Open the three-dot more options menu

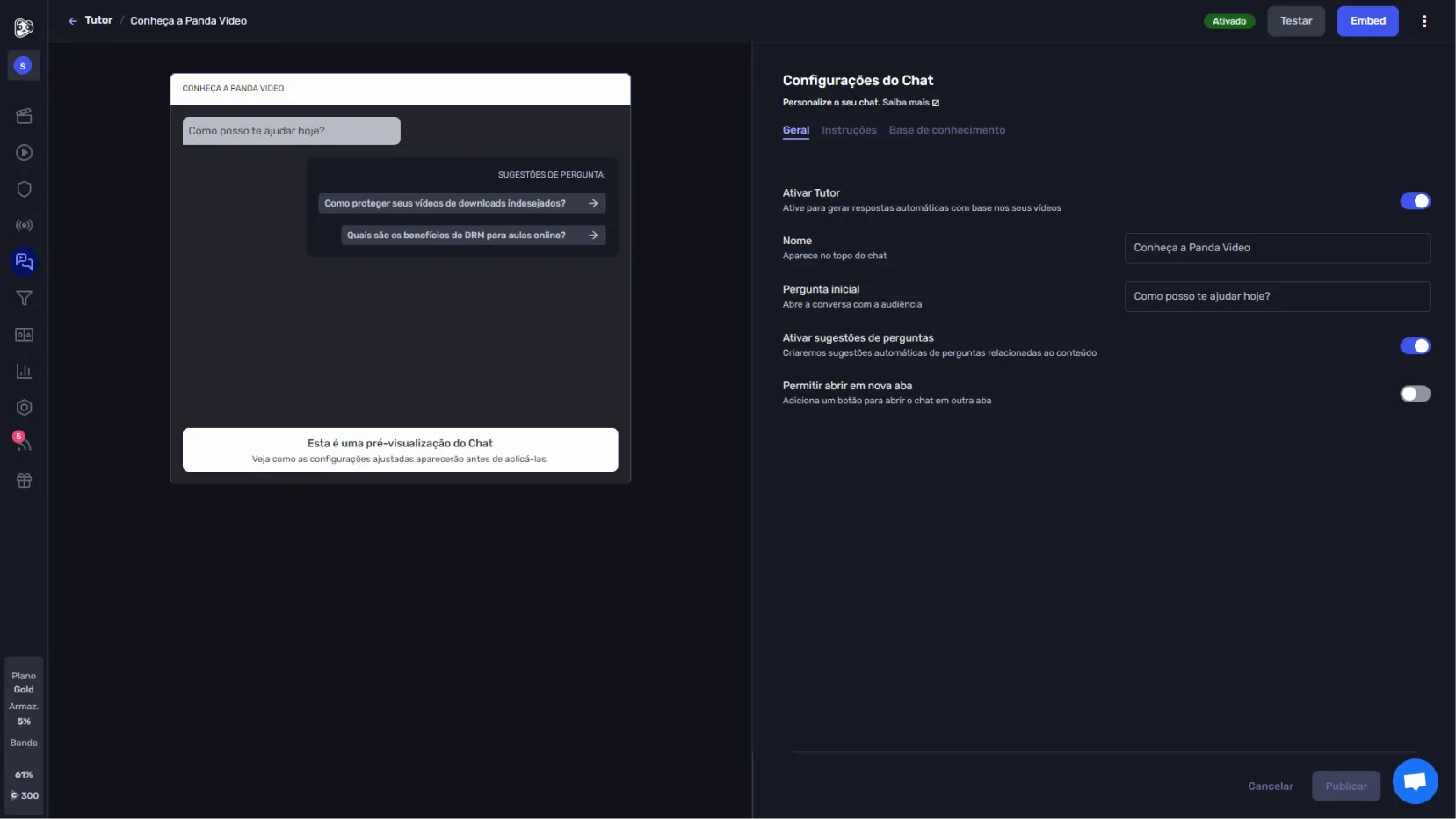pos(1424,21)
